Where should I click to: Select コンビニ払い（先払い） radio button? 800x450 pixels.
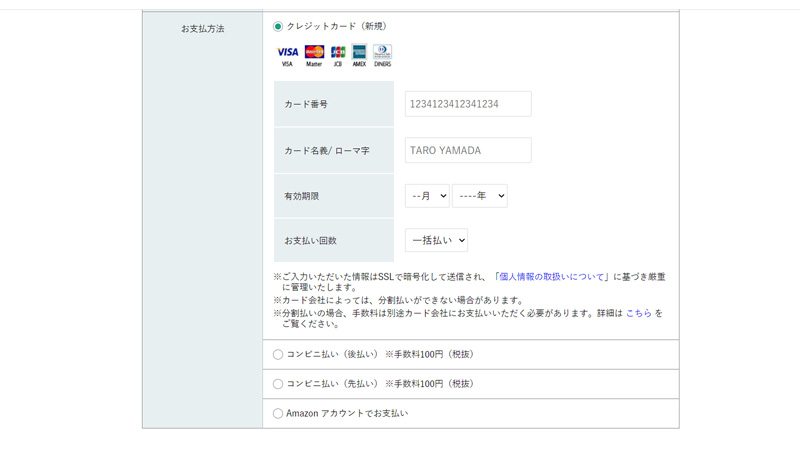278,384
